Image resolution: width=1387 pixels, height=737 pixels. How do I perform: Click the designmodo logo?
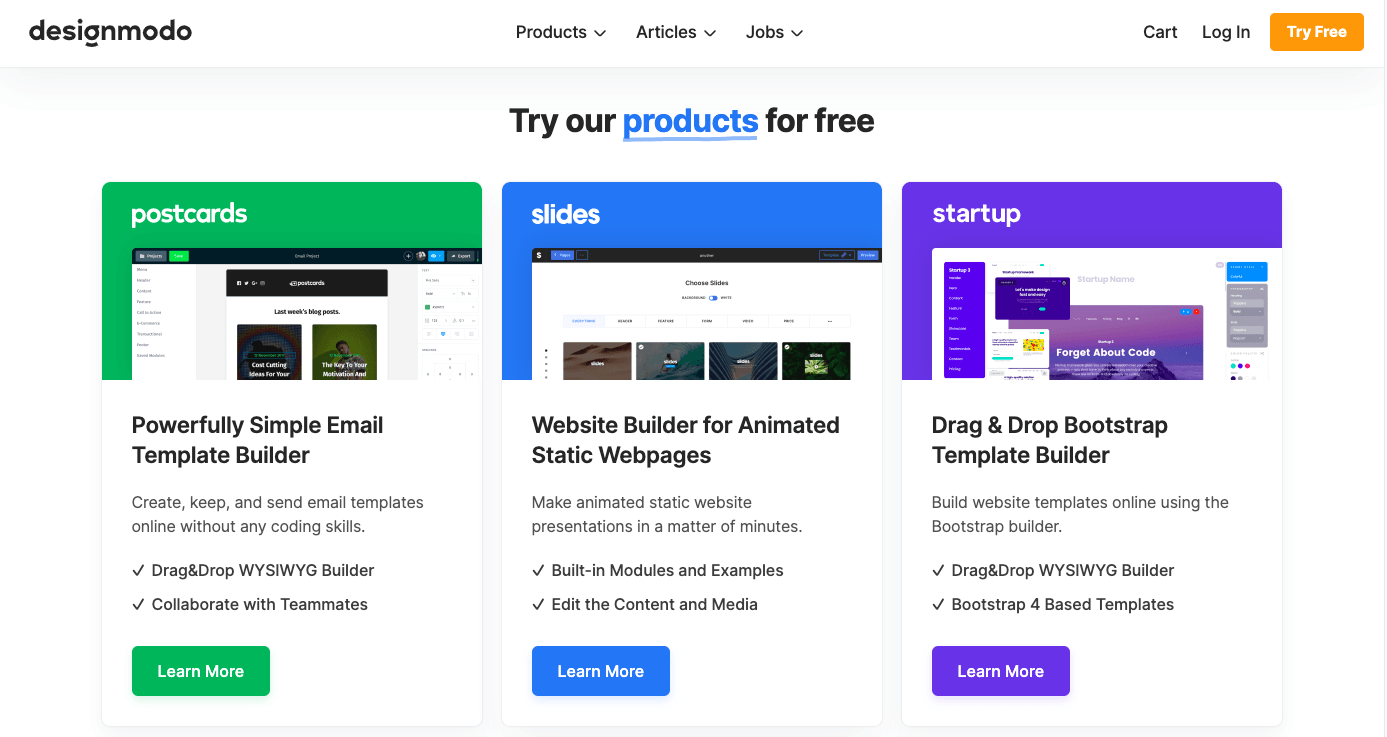pos(110,32)
